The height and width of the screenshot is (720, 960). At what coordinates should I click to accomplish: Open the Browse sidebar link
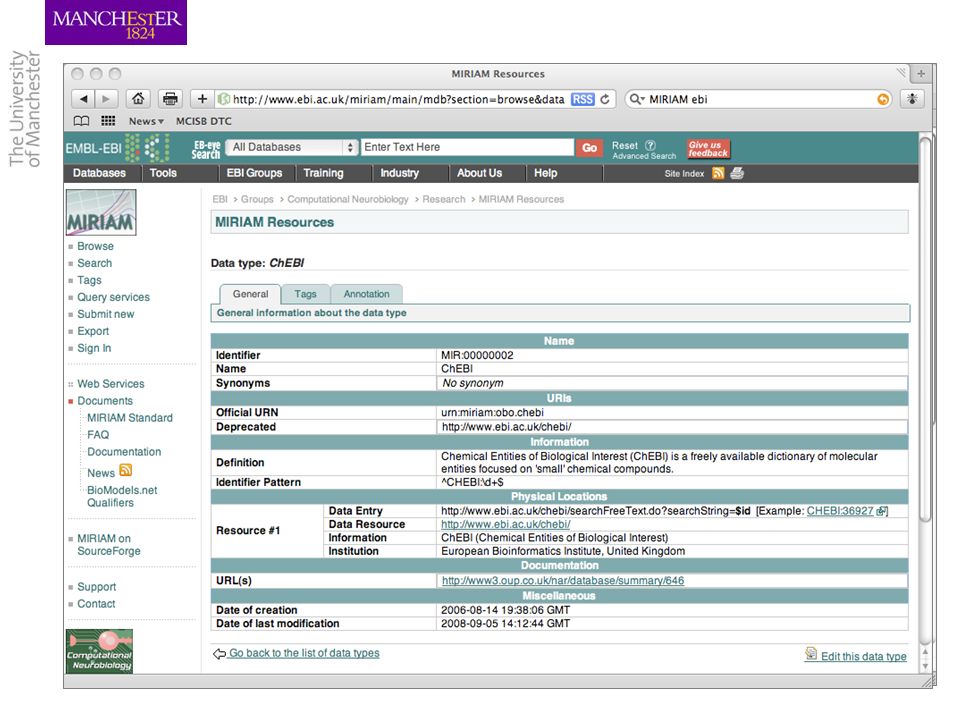pos(96,246)
